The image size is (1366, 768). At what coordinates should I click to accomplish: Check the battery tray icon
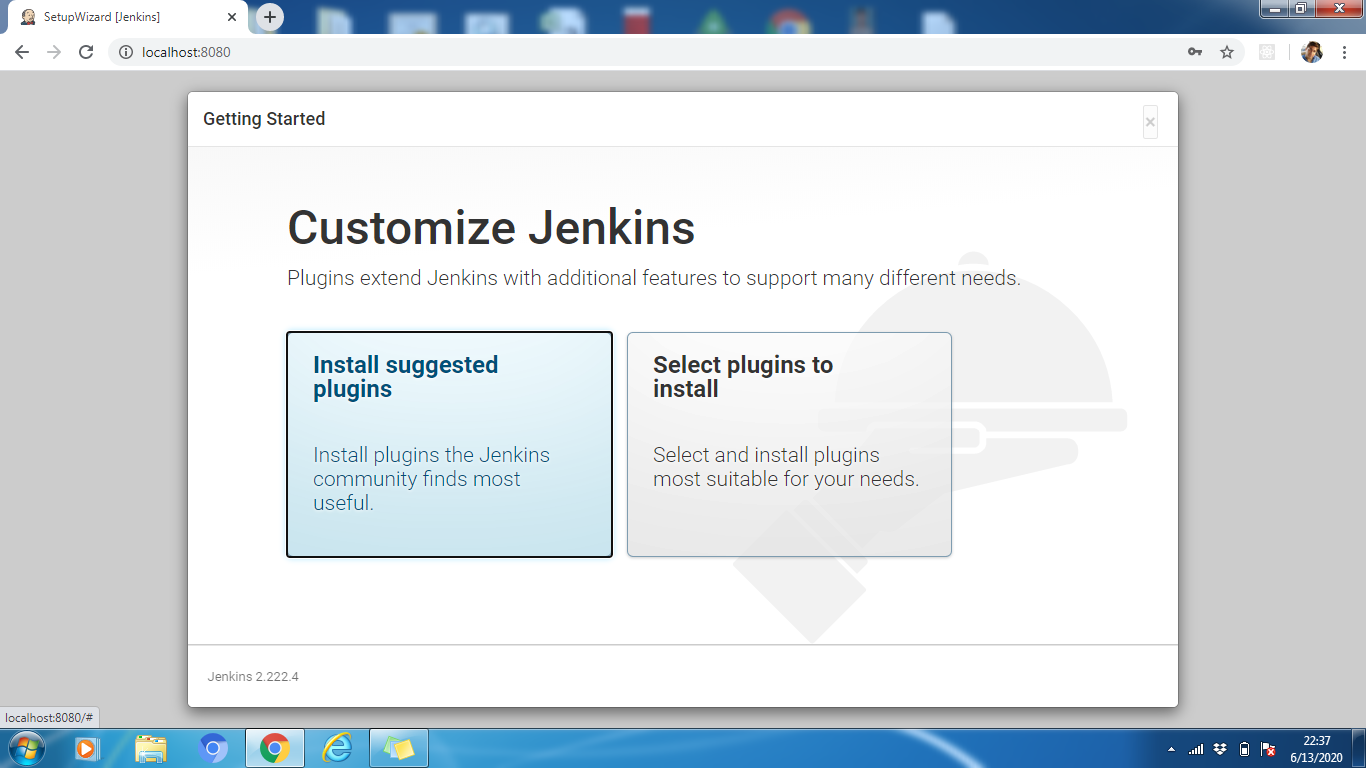[x=1244, y=749]
